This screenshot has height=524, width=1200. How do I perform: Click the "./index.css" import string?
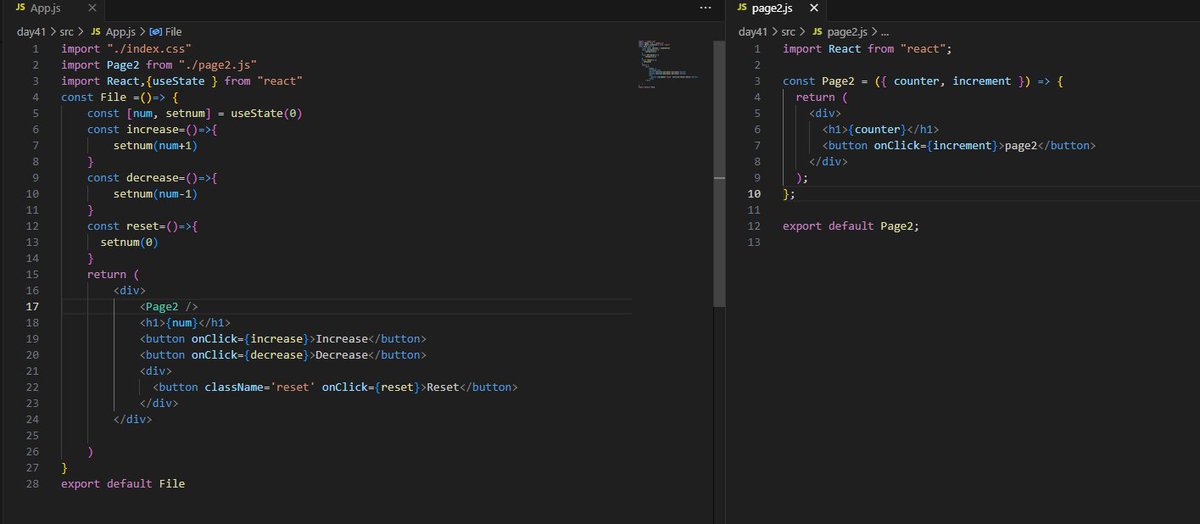point(149,48)
